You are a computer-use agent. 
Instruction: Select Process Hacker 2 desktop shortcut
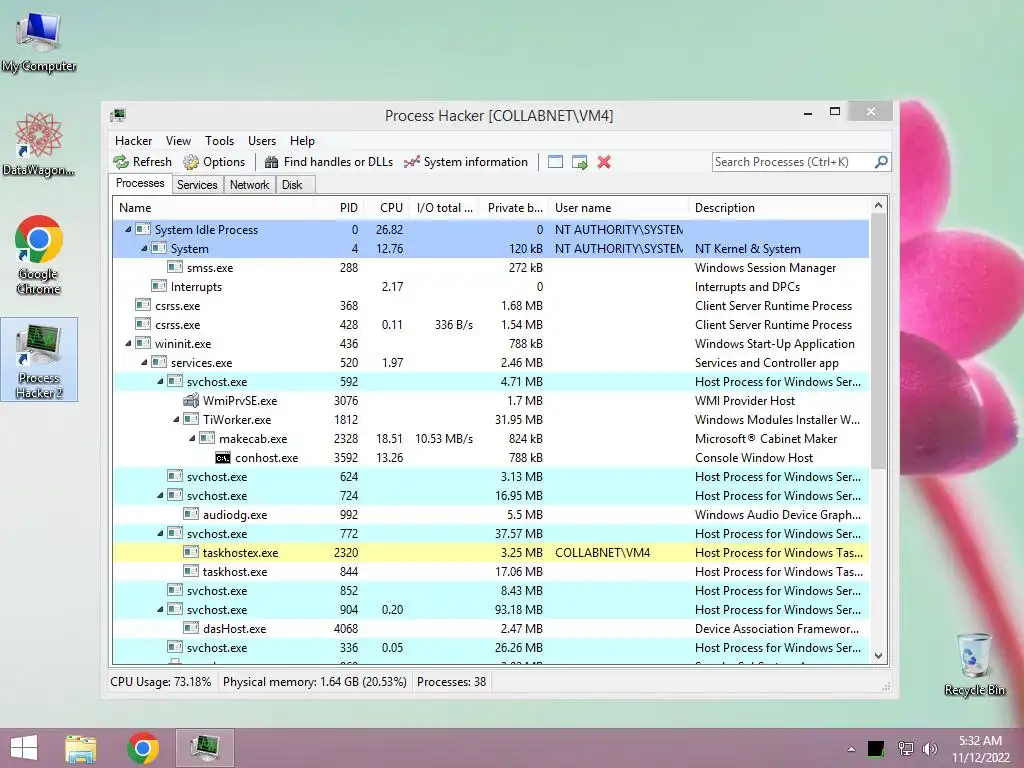(39, 360)
